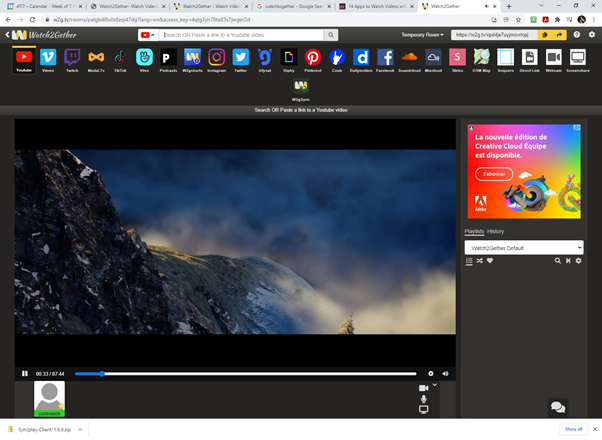
Task: Open playlist settings gear
Action: tap(579, 261)
